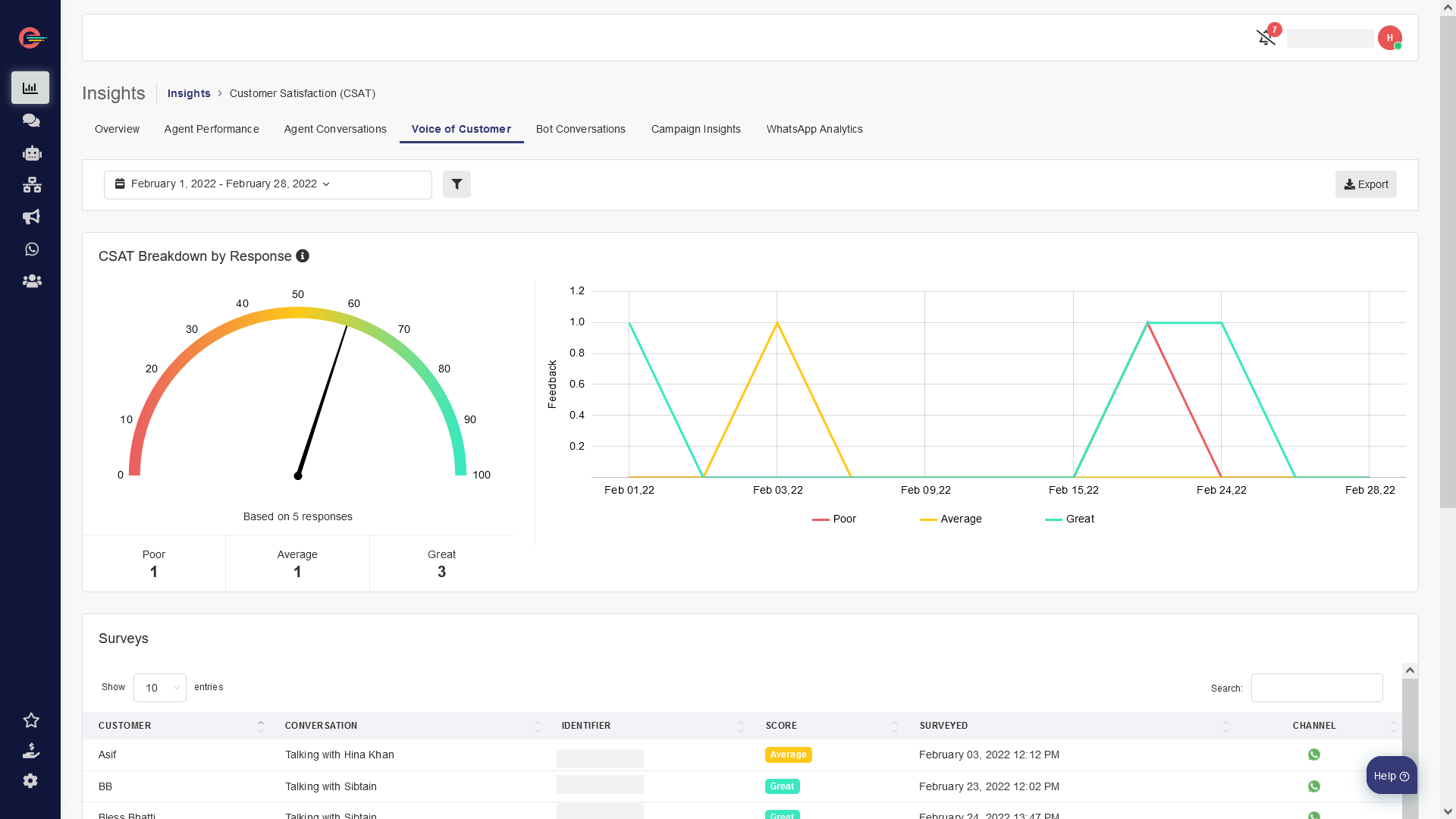Open the settings gear in sidebar
The image size is (1456, 819).
(x=30, y=781)
